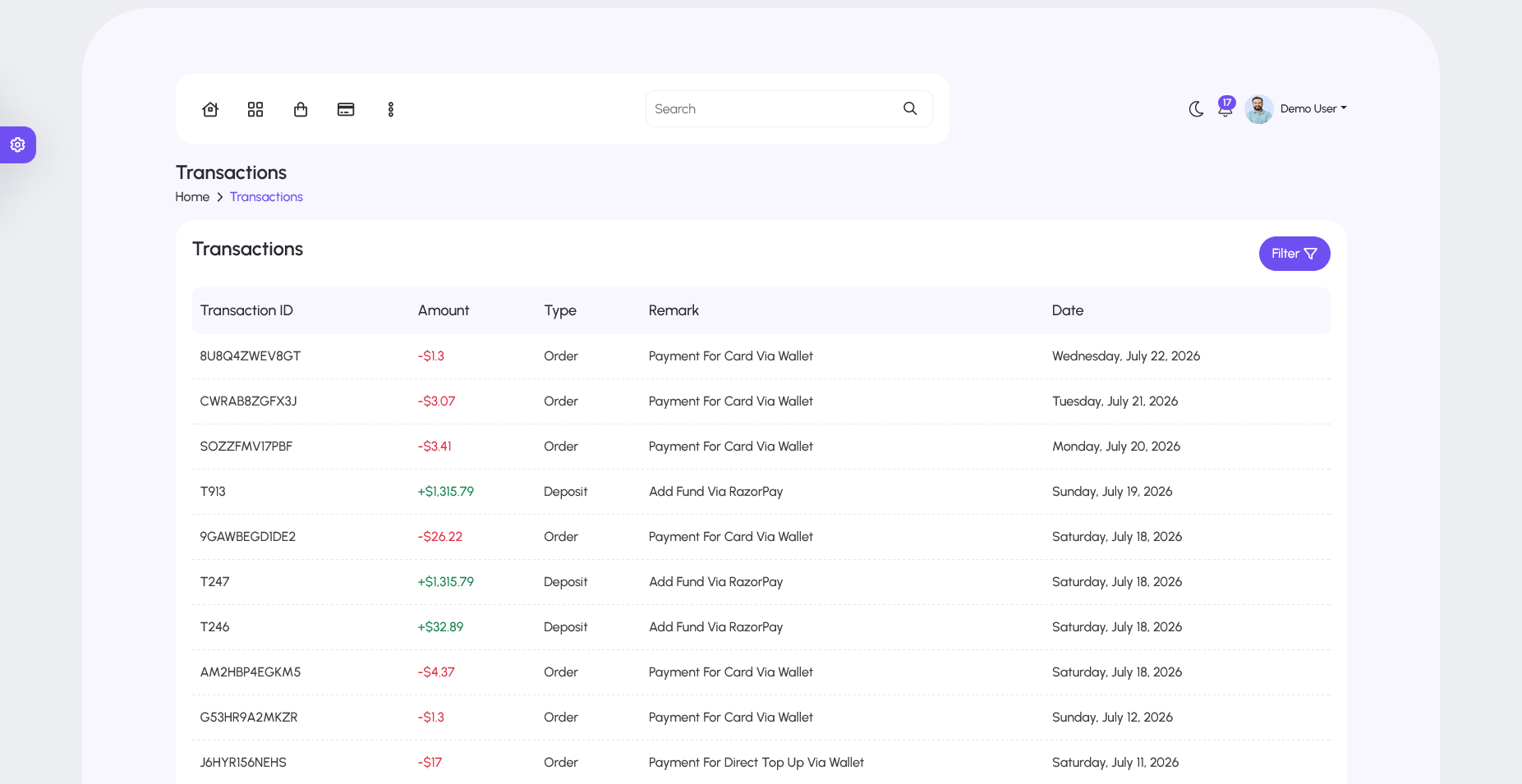Click the Payment For Direct Top Up remark
This screenshot has height=784, width=1522.
756,763
